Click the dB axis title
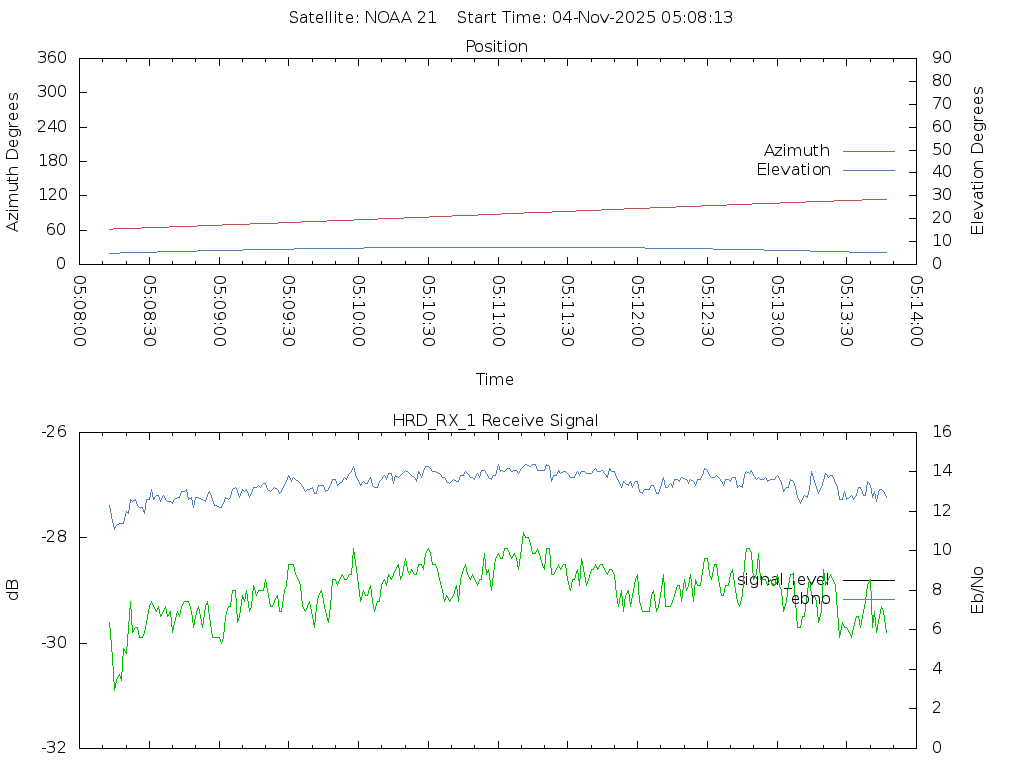1024x768 pixels. click(x=13, y=590)
